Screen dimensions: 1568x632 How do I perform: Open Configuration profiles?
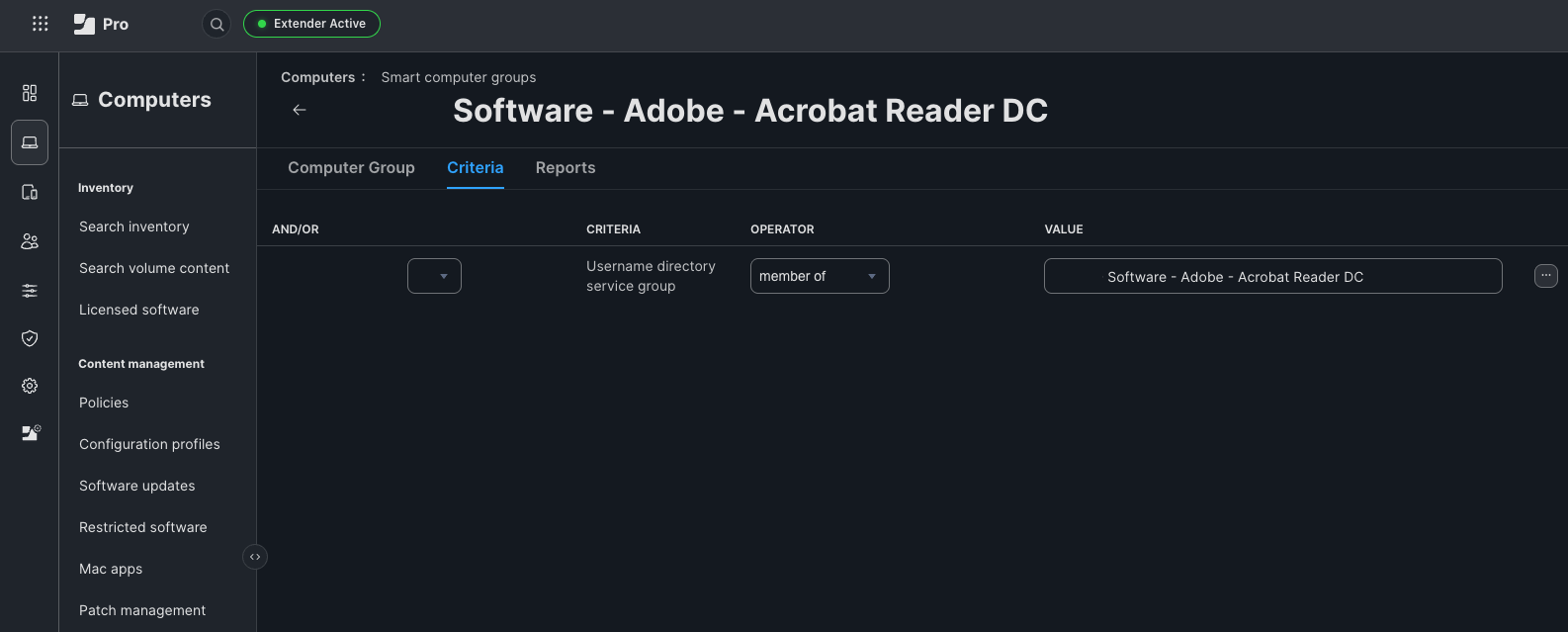tap(149, 444)
